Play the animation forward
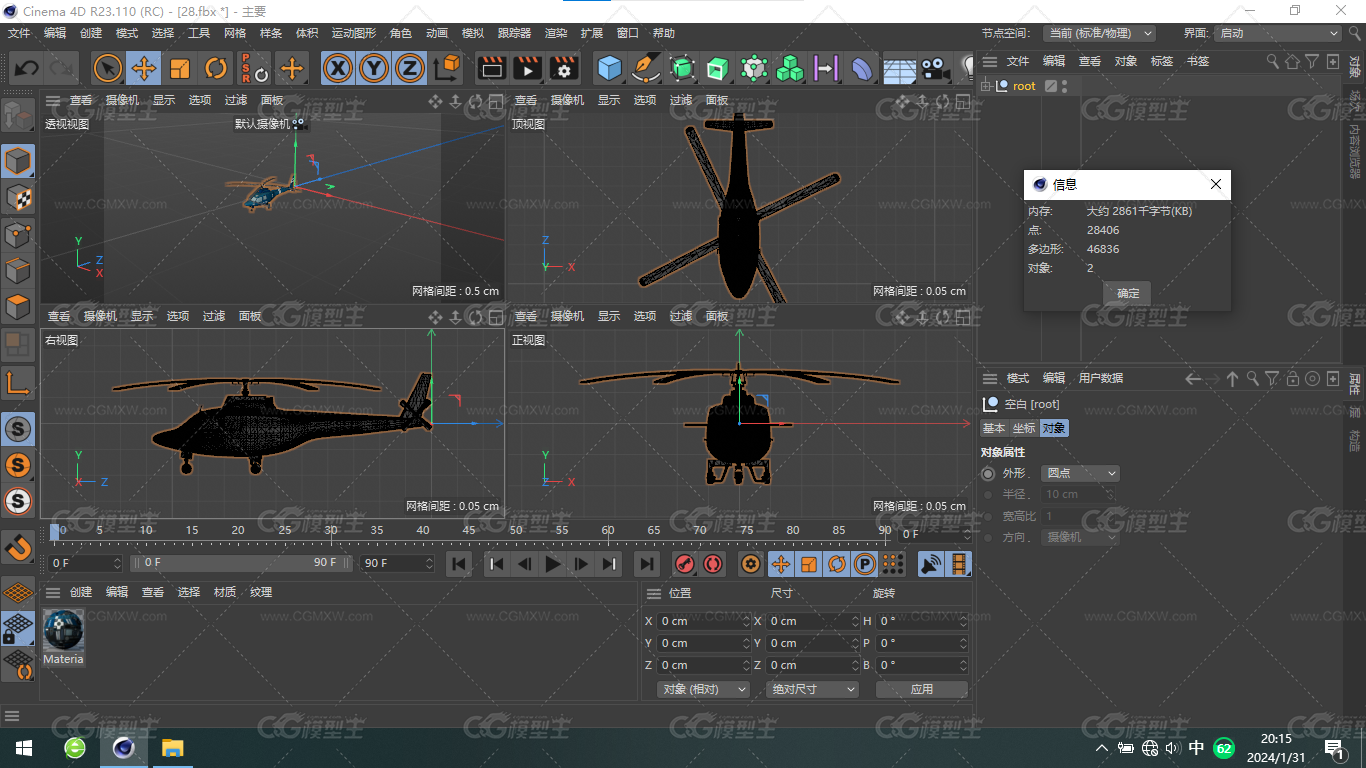The height and width of the screenshot is (768, 1366). click(553, 564)
